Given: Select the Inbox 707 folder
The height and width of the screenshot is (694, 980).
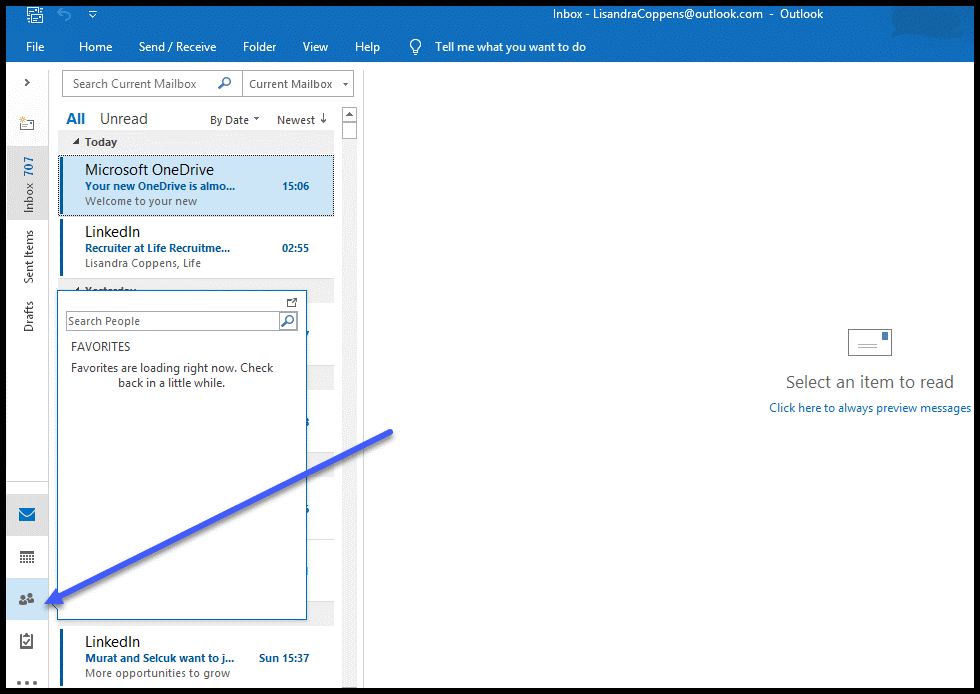Looking at the screenshot, I should 28,184.
